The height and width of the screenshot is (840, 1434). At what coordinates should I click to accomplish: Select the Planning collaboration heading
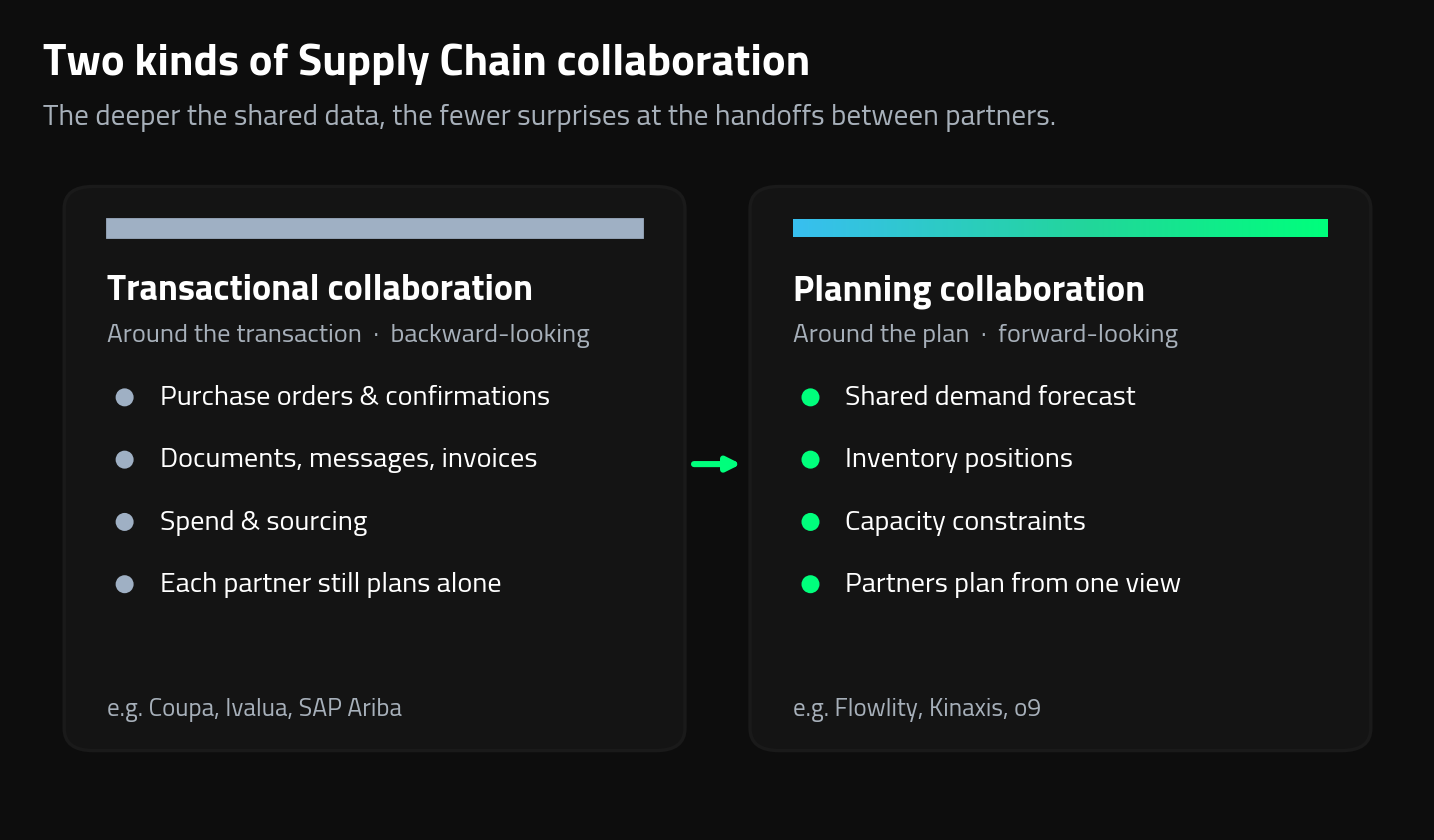click(x=969, y=289)
